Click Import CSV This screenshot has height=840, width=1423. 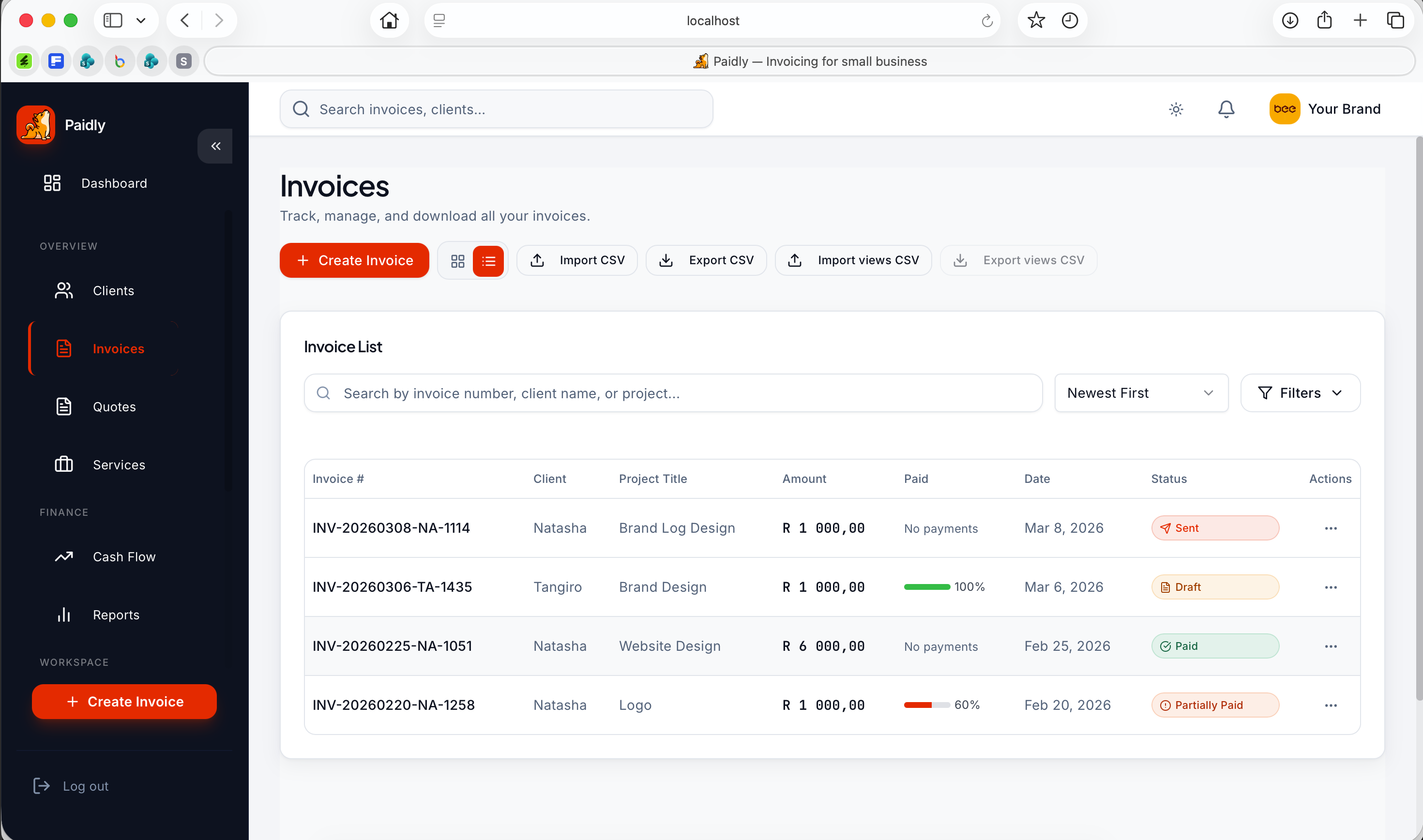[577, 260]
